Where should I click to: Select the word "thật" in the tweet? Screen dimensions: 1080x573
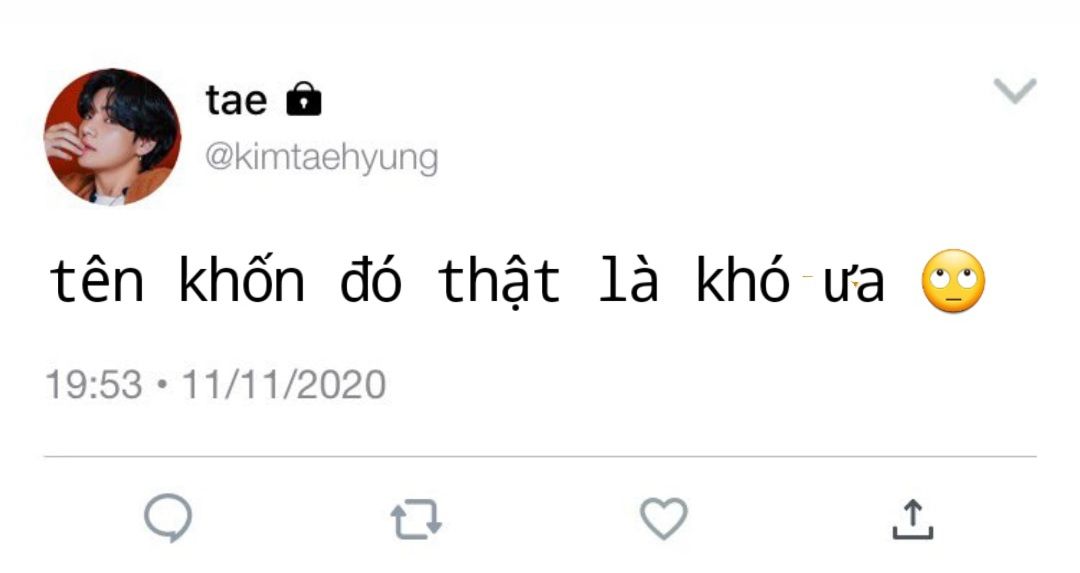[x=499, y=282]
